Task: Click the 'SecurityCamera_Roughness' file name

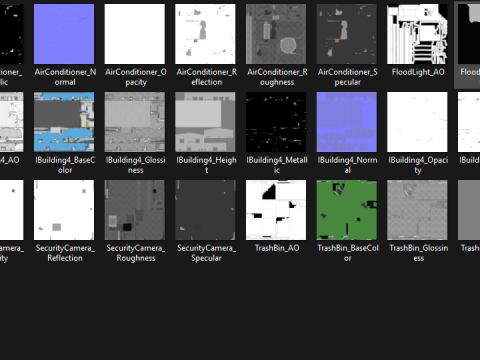Action: (136, 253)
